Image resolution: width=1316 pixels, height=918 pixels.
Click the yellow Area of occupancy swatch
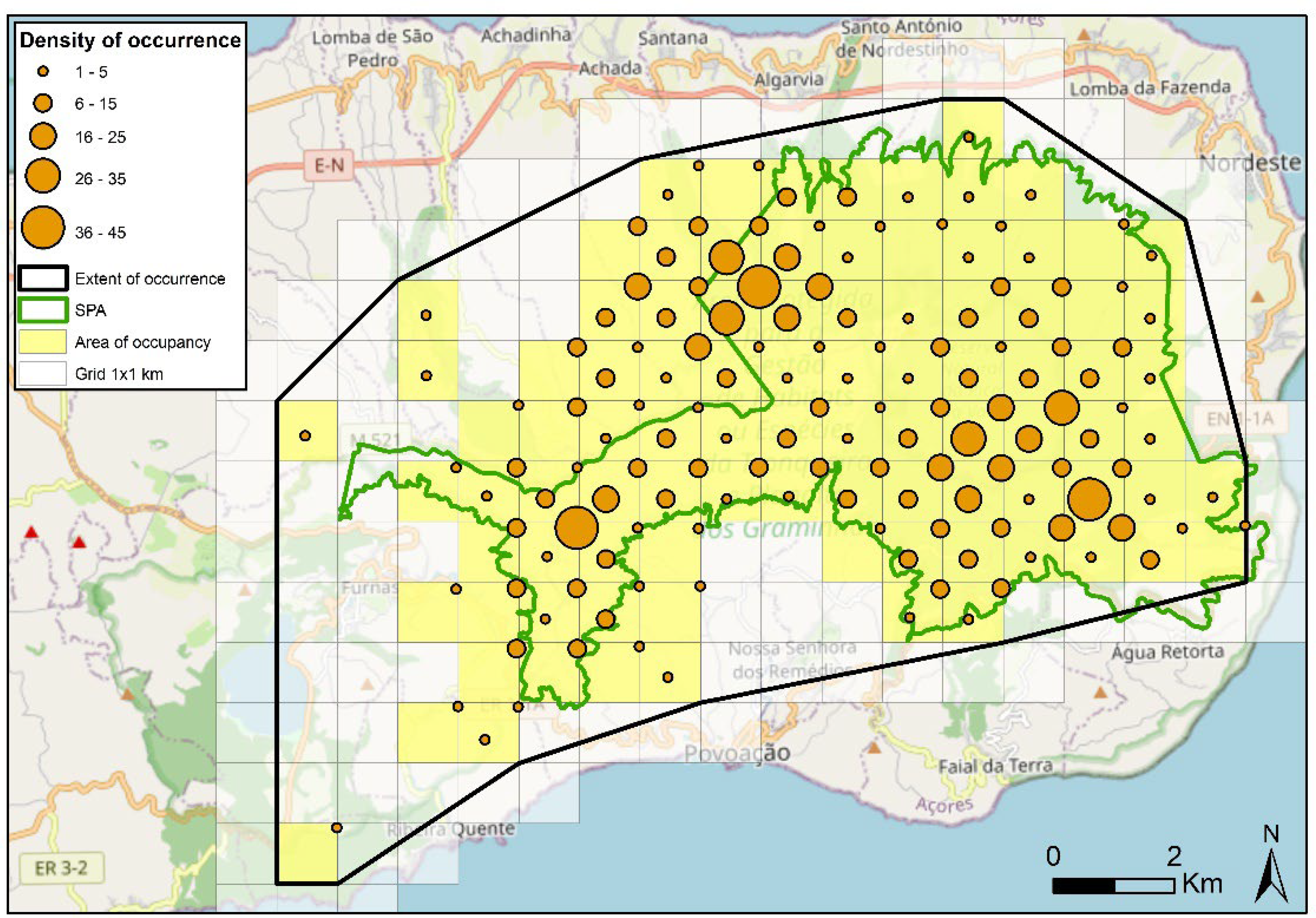pos(43,342)
